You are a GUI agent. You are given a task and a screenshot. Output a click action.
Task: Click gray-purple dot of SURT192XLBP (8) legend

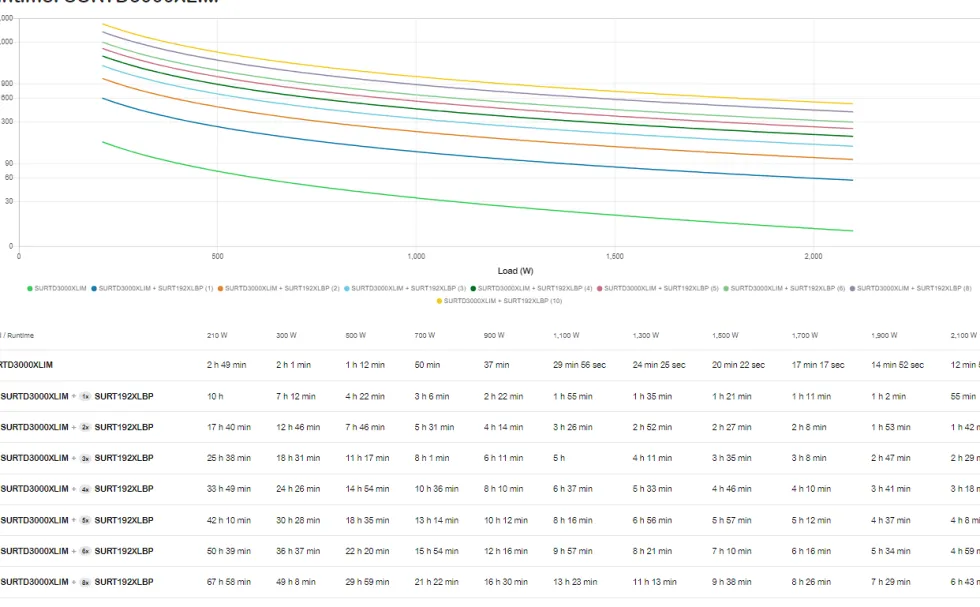point(852,288)
